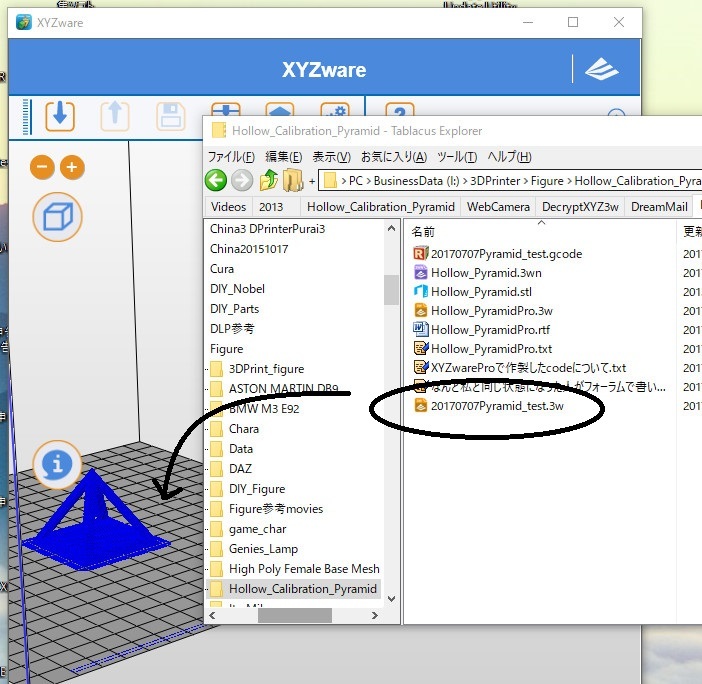The width and height of the screenshot is (702, 684).
Task: Select the Figure folder in tree
Action: coord(227,349)
